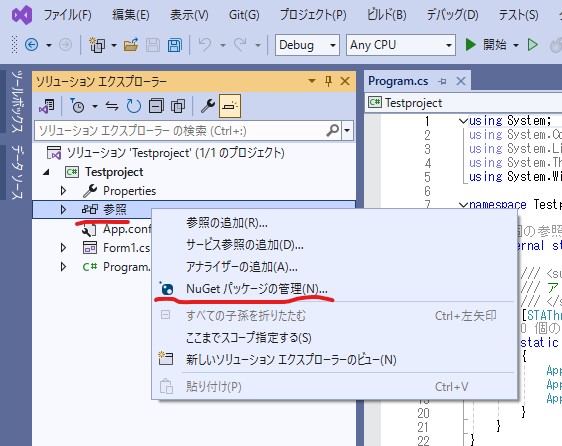Undo the last action icon

(x=205, y=45)
